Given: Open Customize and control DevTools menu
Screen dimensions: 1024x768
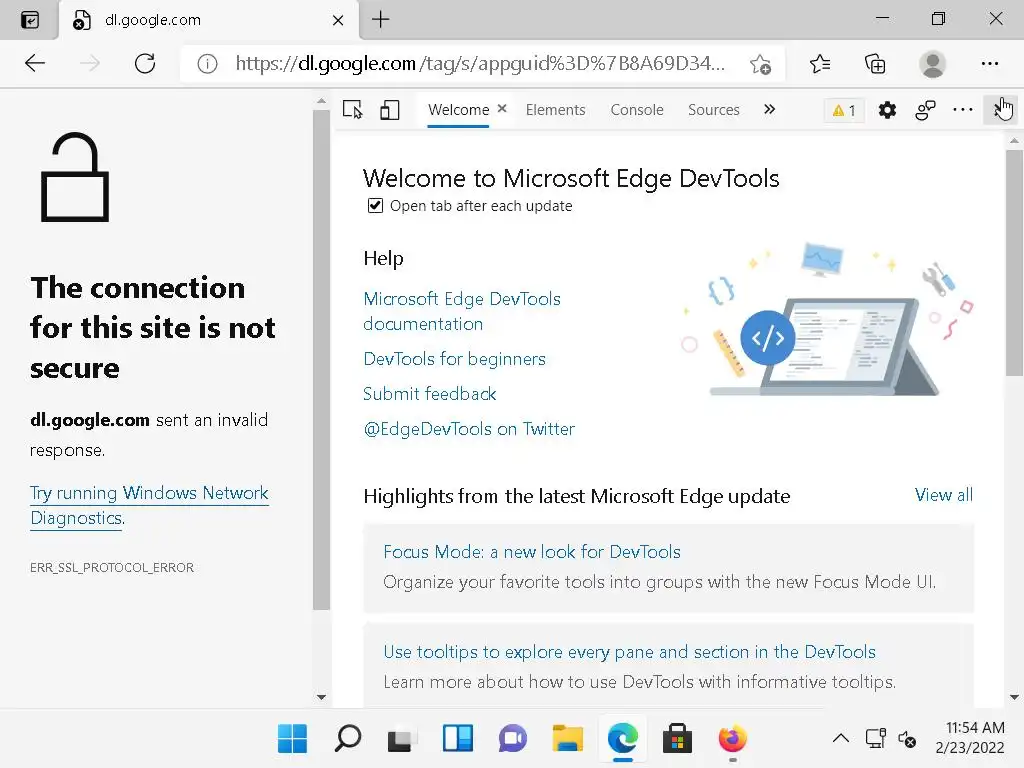Looking at the screenshot, I should [x=963, y=110].
